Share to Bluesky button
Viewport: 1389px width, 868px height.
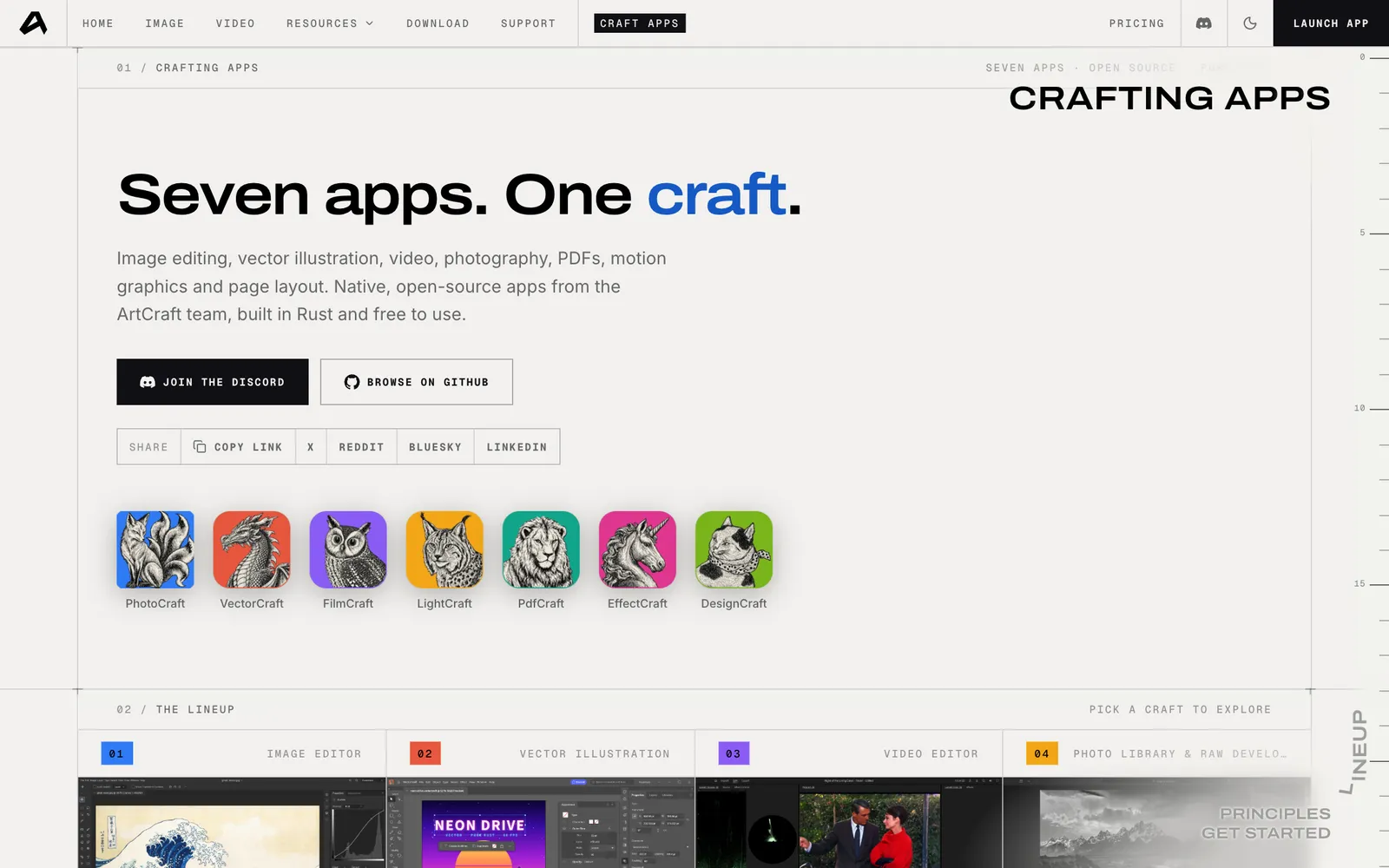tap(435, 447)
